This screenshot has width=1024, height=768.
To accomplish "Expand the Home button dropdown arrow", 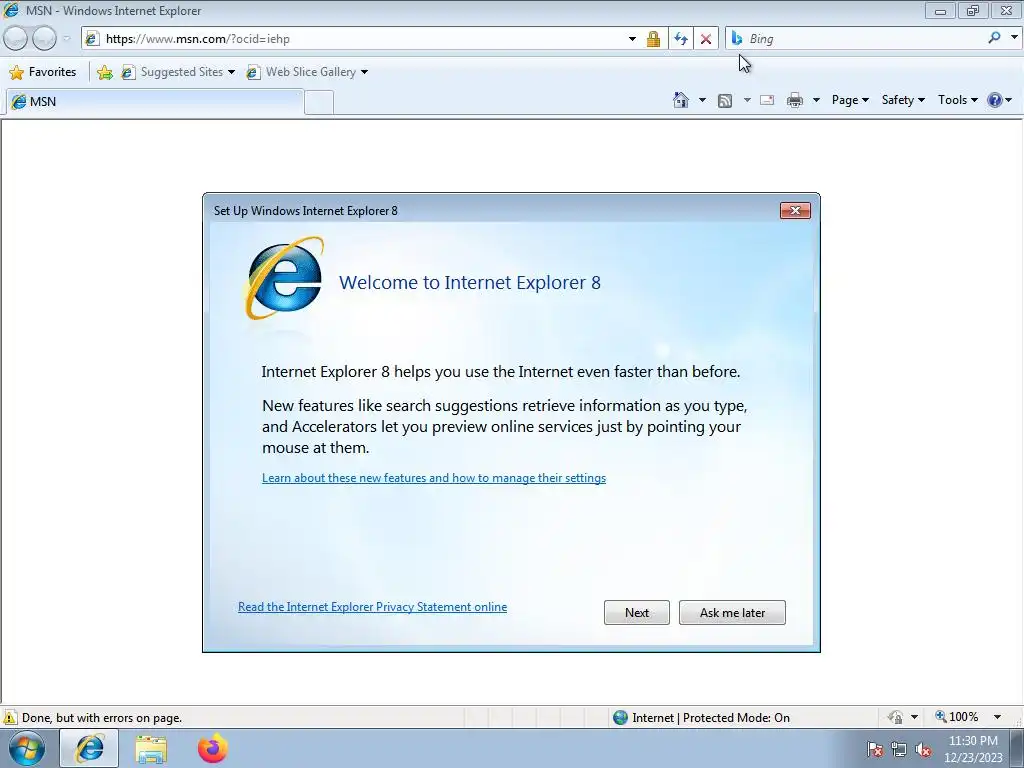I will [x=702, y=100].
